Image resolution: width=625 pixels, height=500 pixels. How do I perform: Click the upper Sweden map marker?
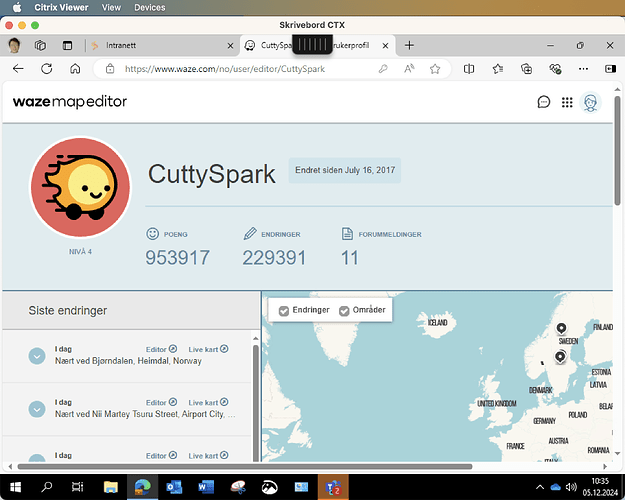click(561, 328)
